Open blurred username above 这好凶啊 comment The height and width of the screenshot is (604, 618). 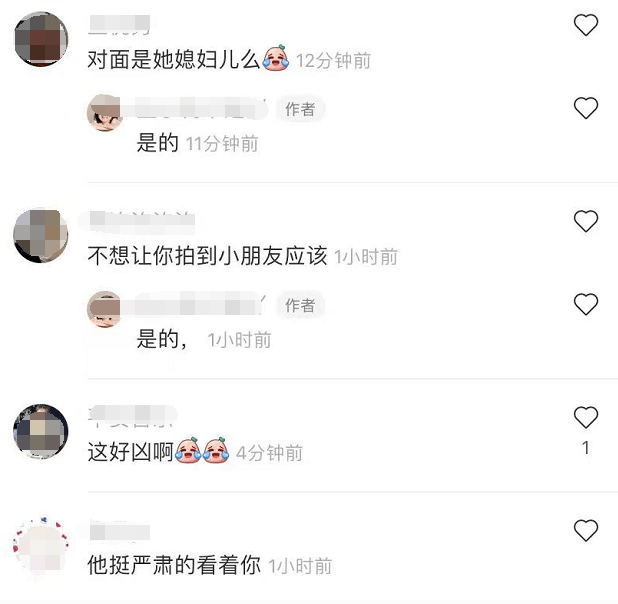[x=132, y=416]
